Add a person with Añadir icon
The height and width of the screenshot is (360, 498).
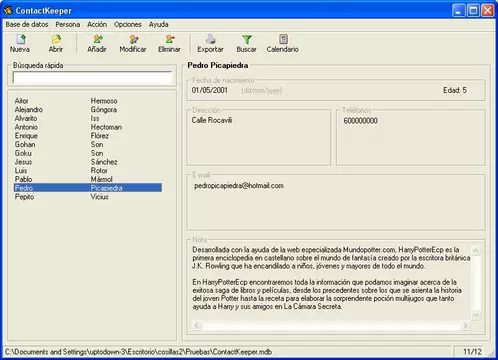point(97,43)
